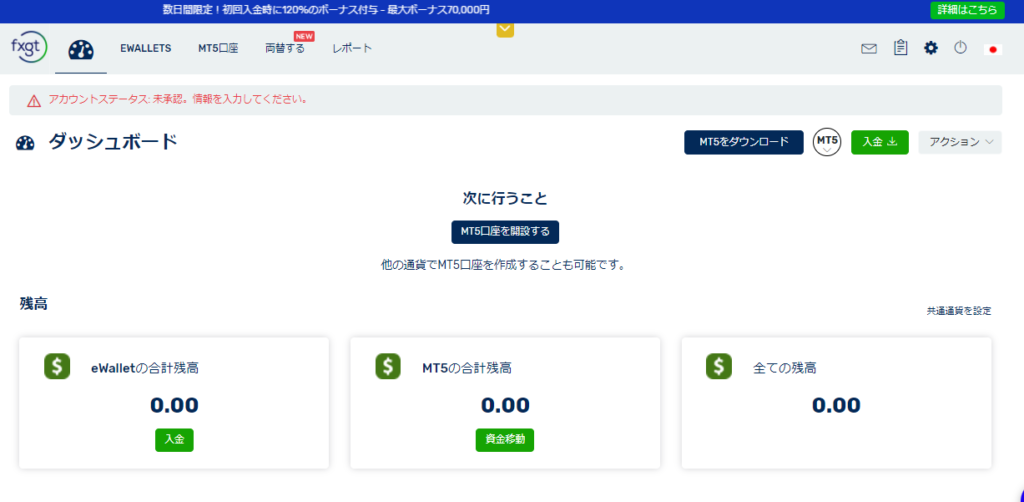The width and height of the screenshot is (1024, 502).
Task: Click the MT5 balance dollar icon
Action: (x=388, y=367)
